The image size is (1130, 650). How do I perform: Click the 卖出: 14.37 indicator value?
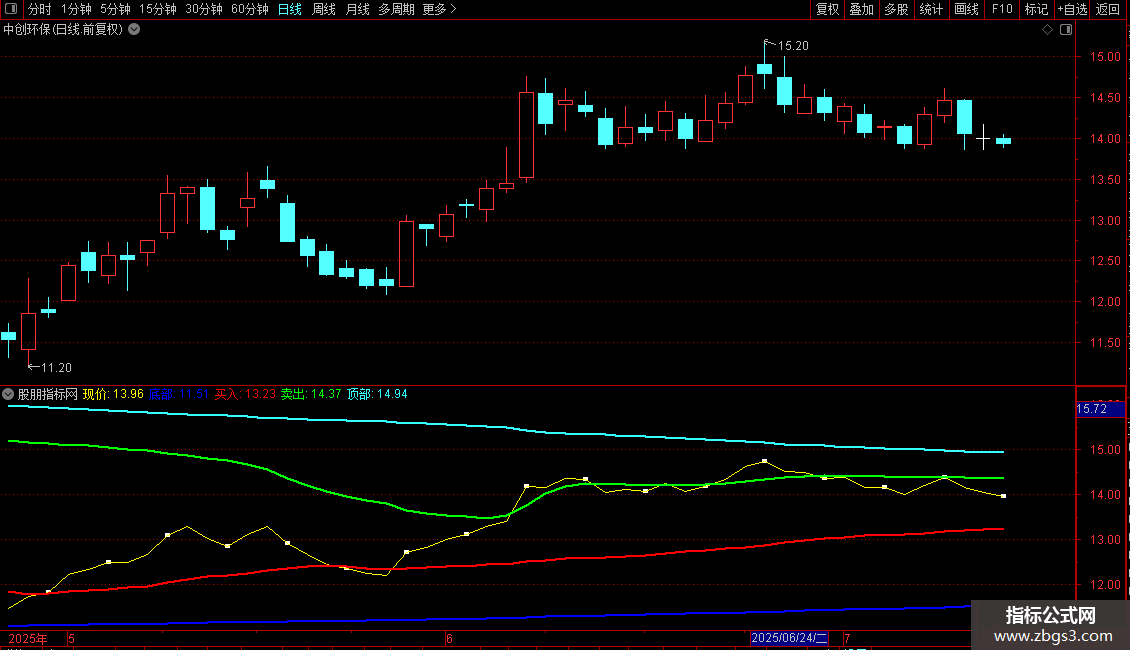pyautogui.click(x=311, y=394)
